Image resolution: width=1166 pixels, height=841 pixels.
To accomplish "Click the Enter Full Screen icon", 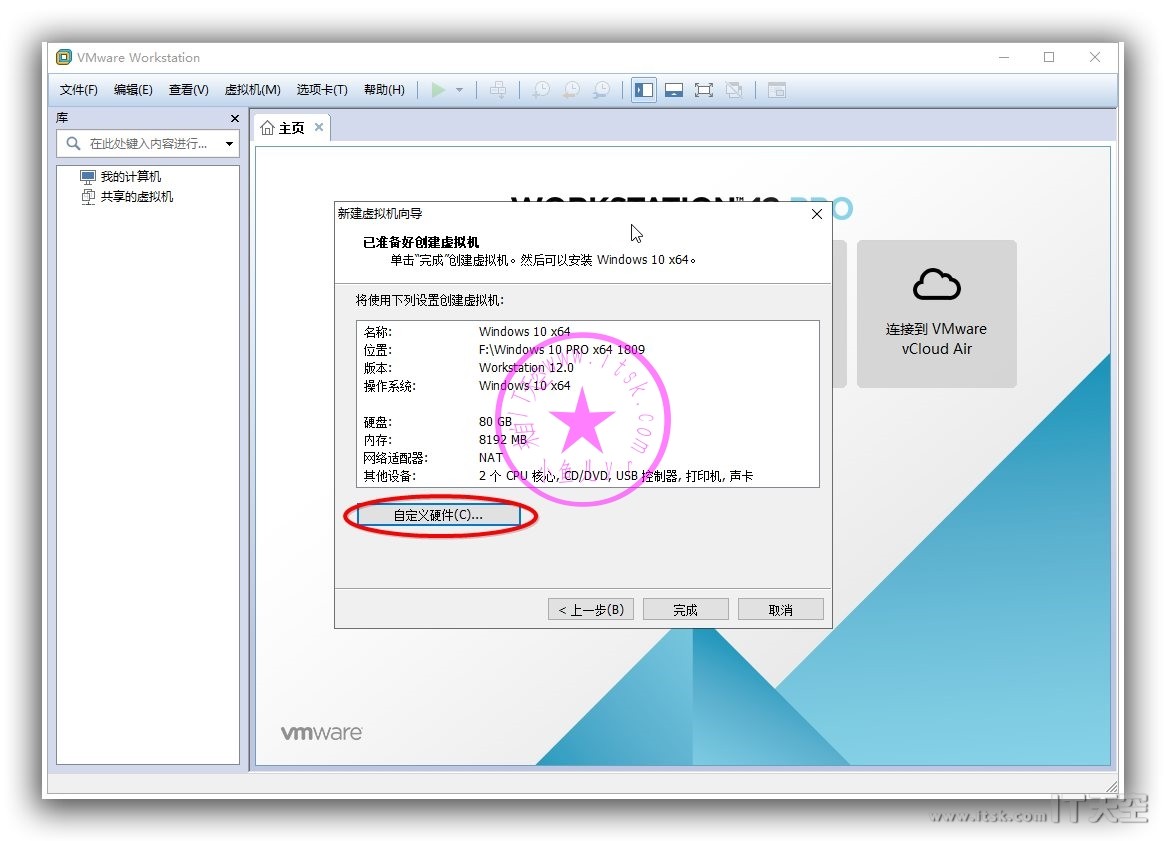I will coord(703,90).
